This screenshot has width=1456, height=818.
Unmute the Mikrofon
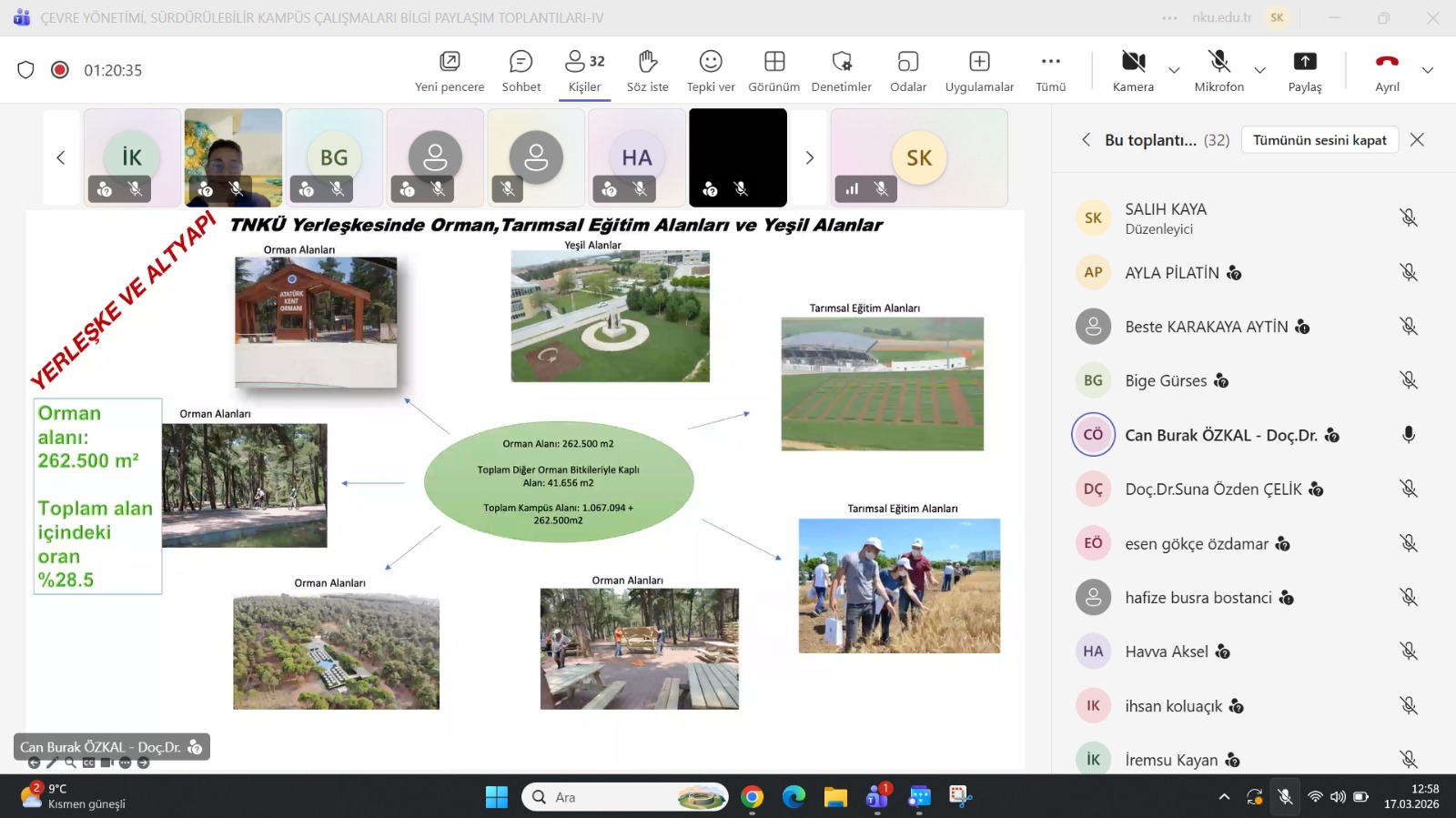pyautogui.click(x=1218, y=70)
